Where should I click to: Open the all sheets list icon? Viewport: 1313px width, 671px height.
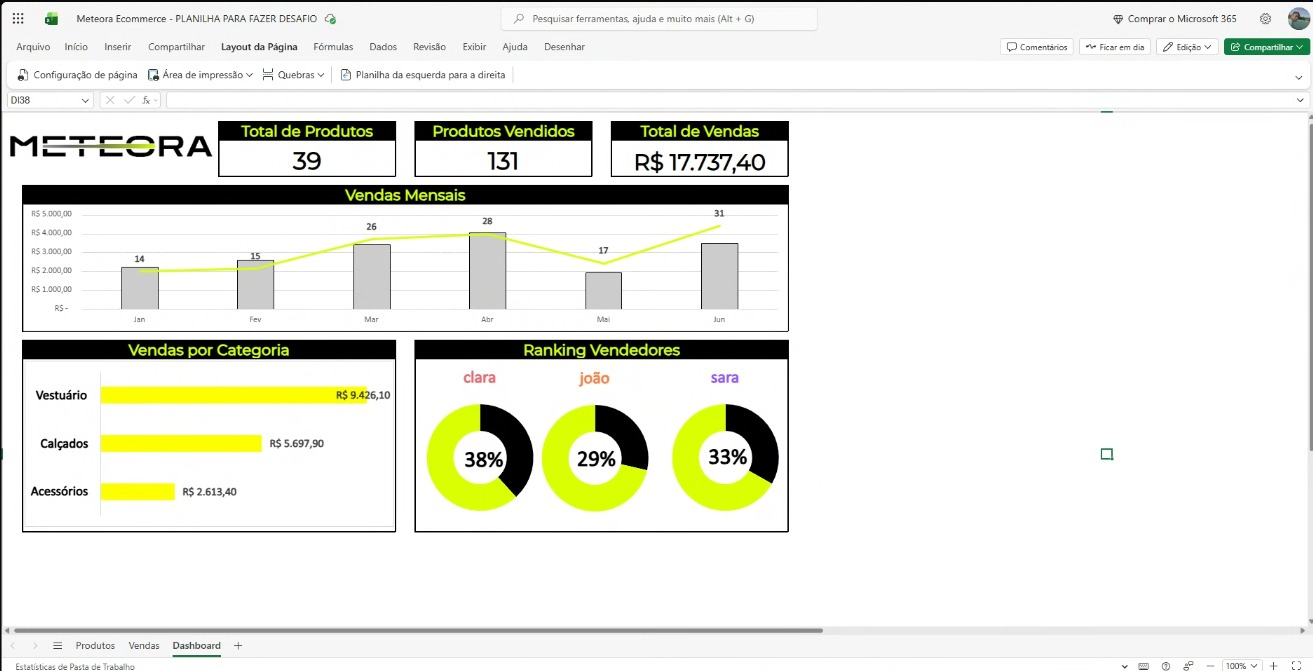pos(58,646)
